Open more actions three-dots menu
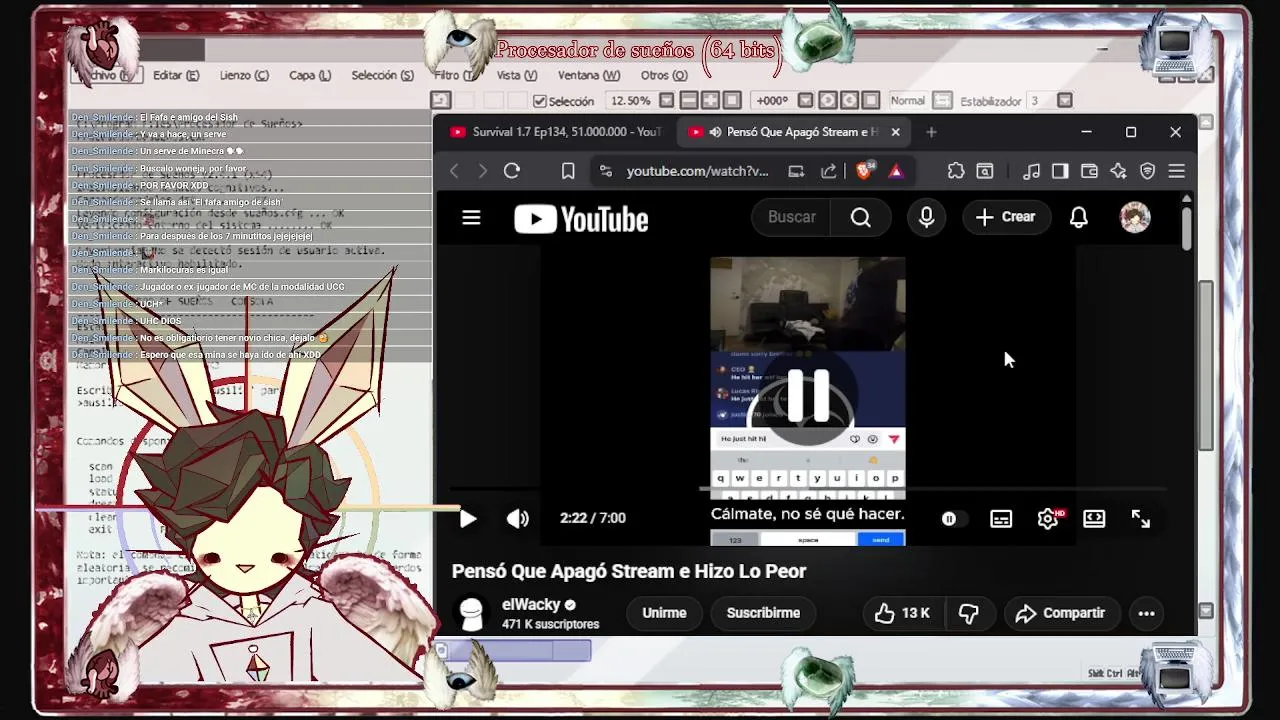This screenshot has width=1280, height=720. pyautogui.click(x=1147, y=613)
